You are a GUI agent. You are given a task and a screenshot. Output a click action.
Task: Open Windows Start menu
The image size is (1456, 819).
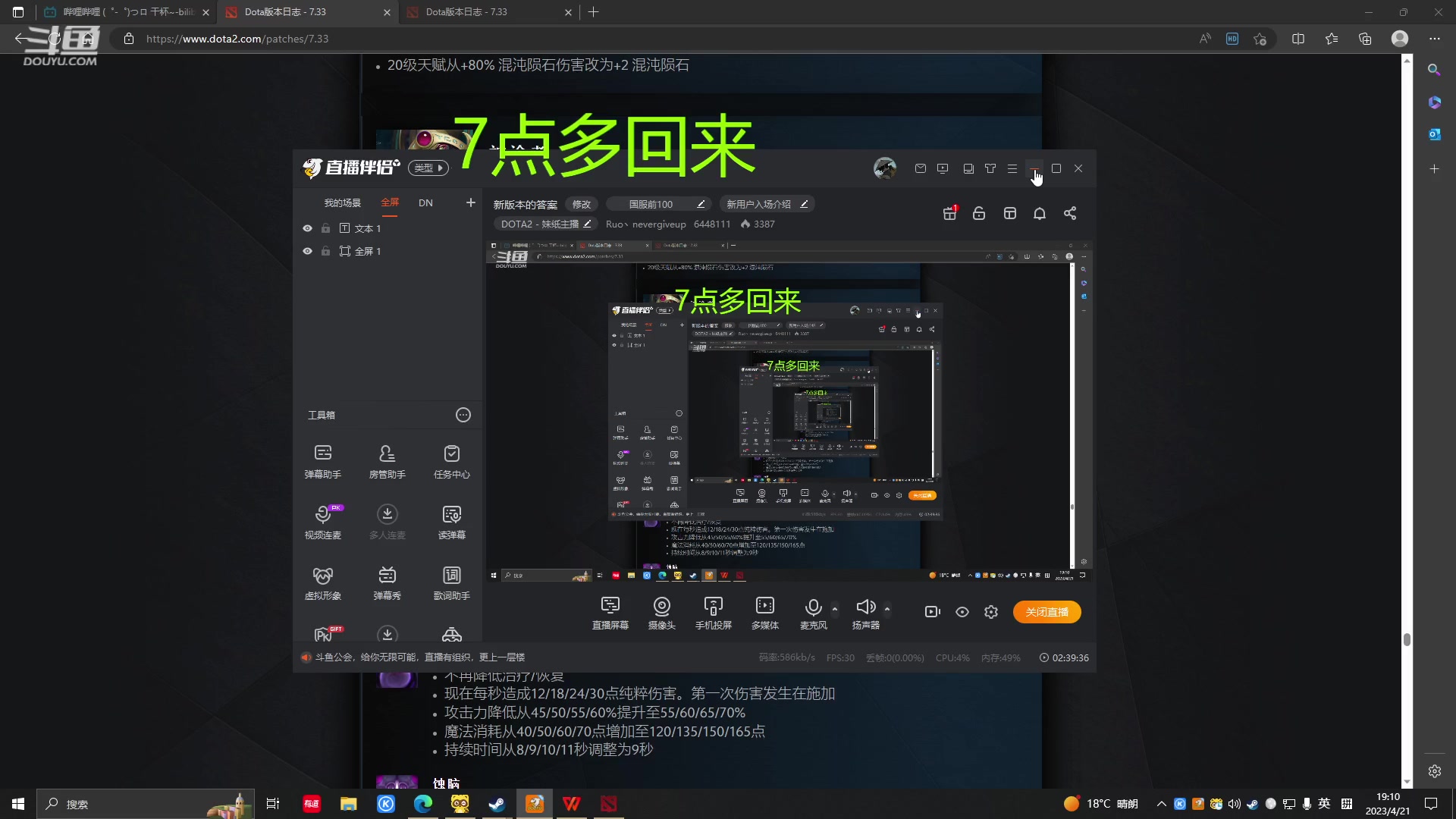(18, 804)
